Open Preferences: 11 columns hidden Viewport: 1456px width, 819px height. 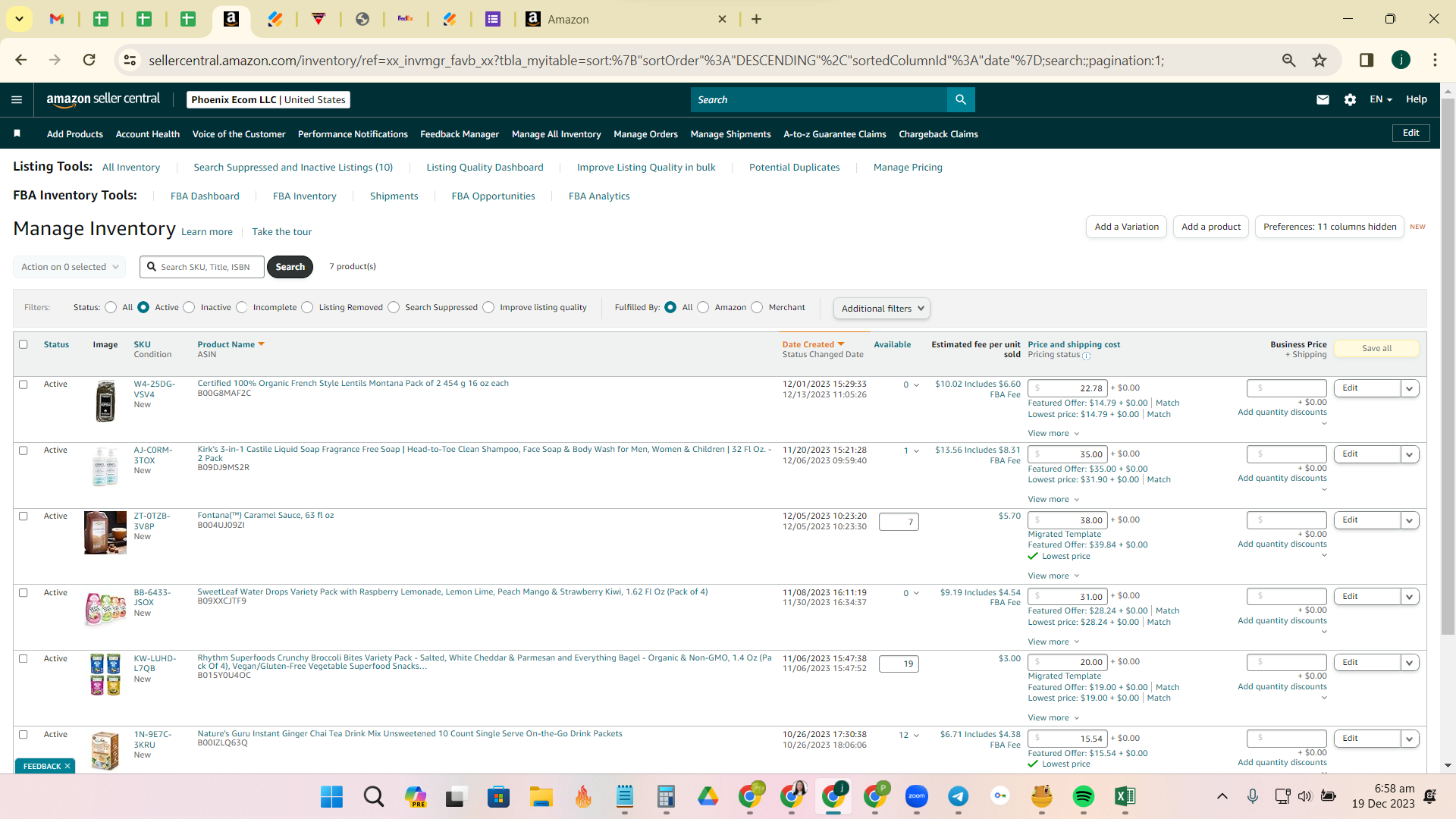click(1329, 227)
